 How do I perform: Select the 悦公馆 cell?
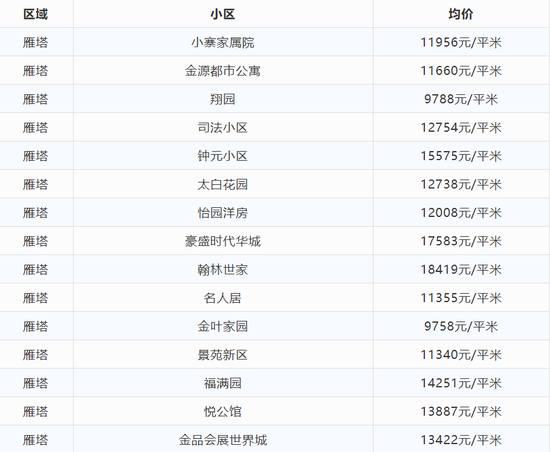click(223, 412)
